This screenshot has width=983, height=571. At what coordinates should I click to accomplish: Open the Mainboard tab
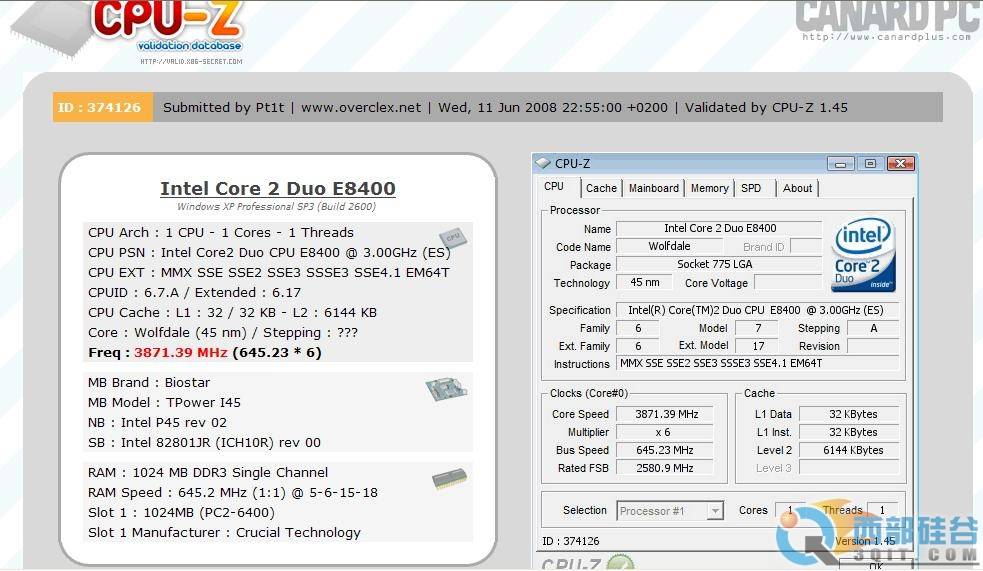654,188
